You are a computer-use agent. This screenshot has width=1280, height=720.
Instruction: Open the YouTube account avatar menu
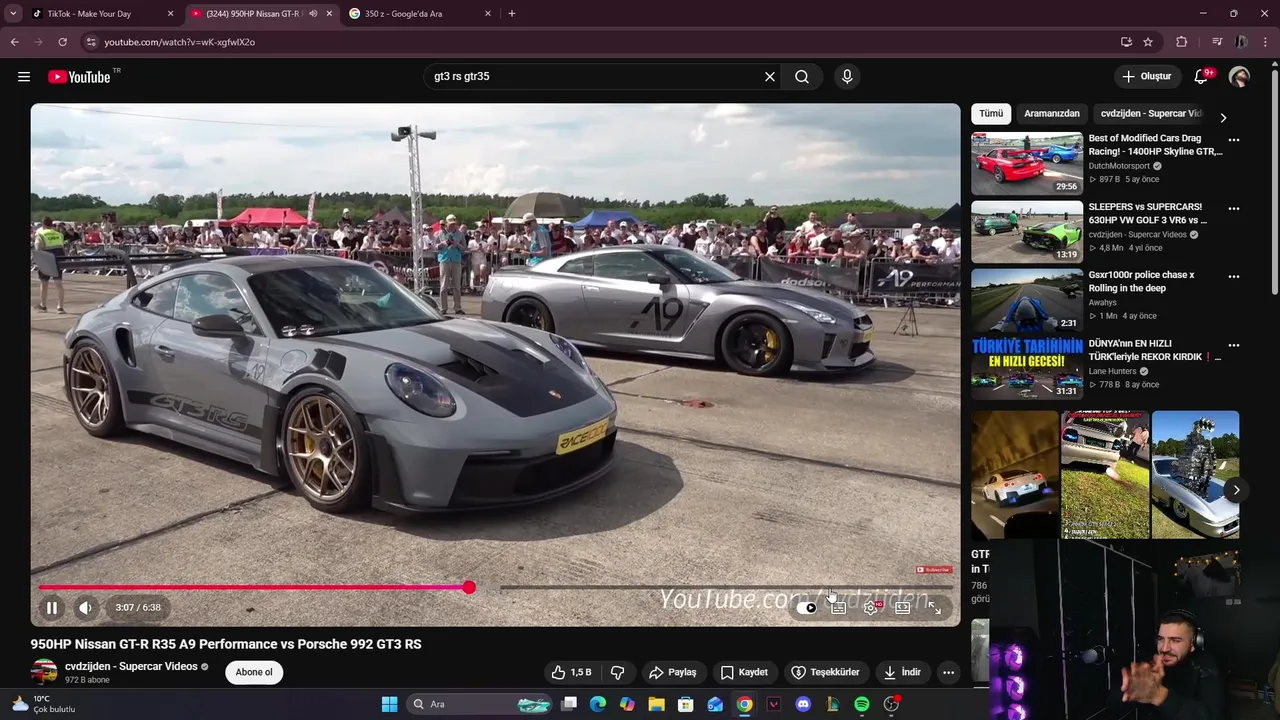[1240, 77]
